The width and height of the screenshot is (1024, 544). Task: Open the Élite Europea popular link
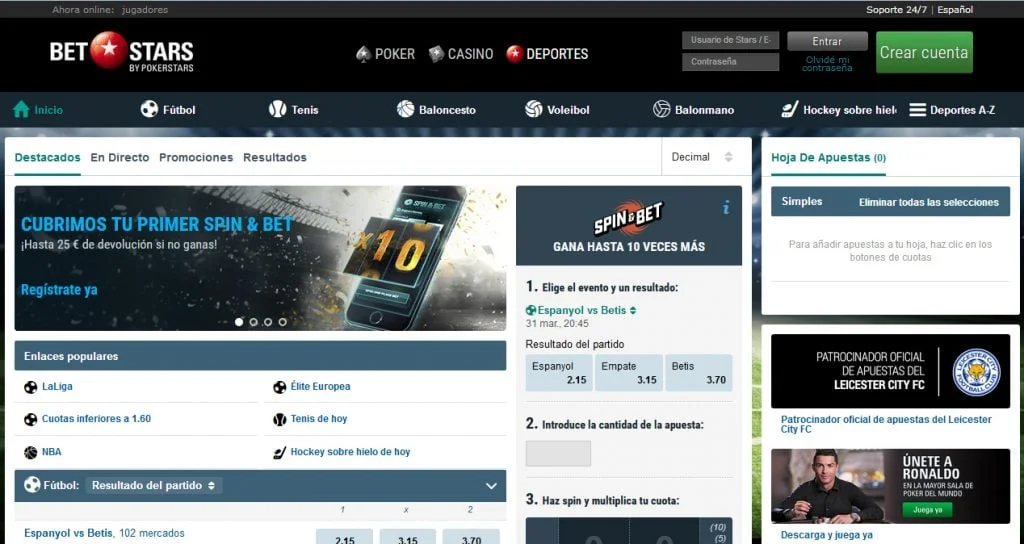[320, 387]
